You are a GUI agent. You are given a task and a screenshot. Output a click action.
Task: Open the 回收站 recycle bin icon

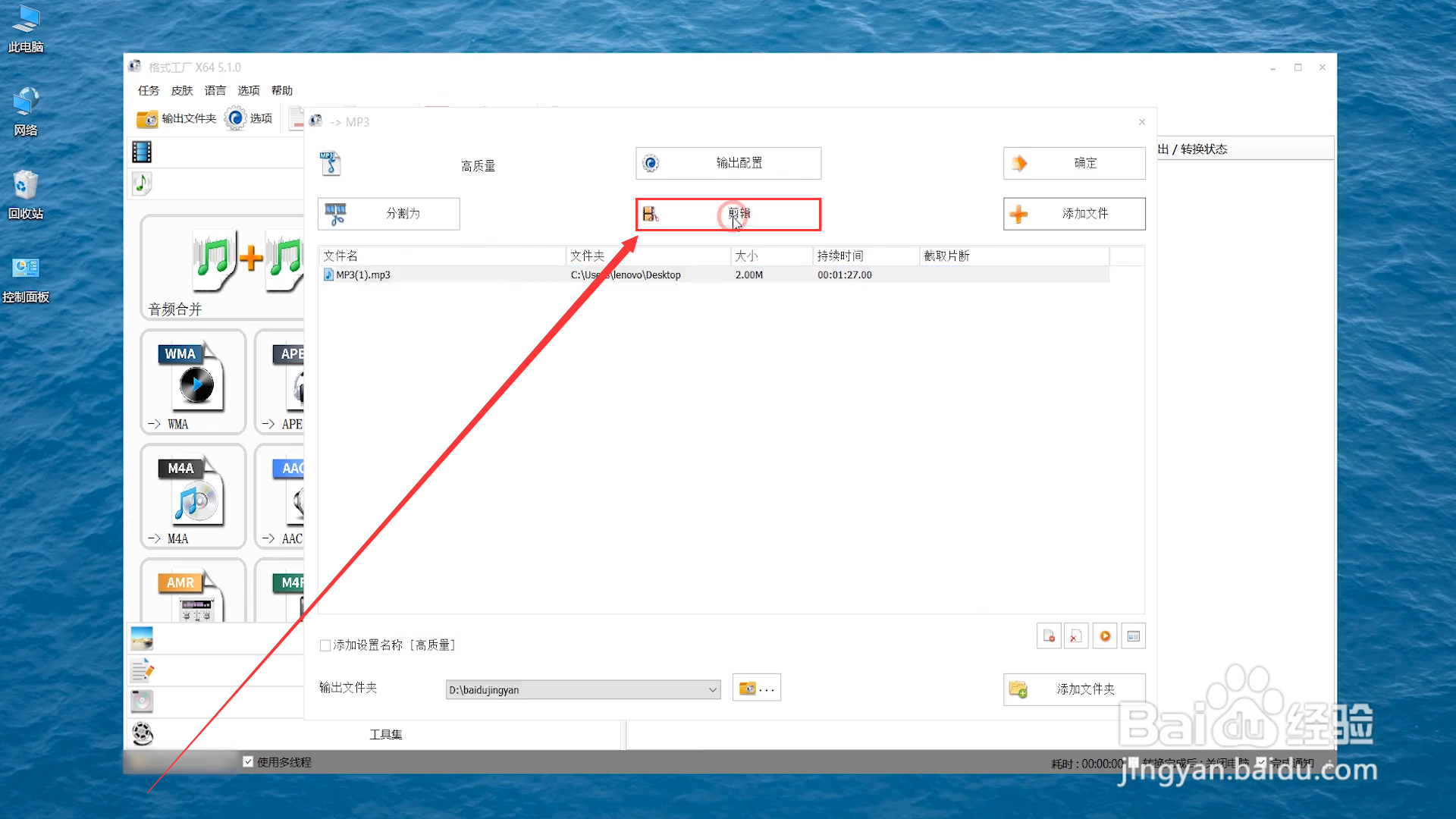point(26,195)
